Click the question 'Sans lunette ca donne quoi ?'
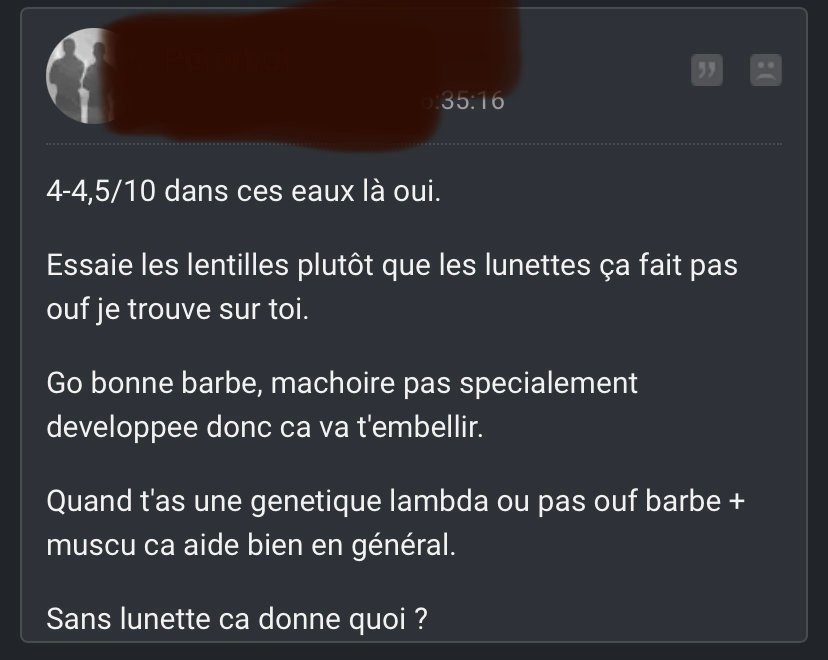The height and width of the screenshot is (660, 828). coord(237,619)
